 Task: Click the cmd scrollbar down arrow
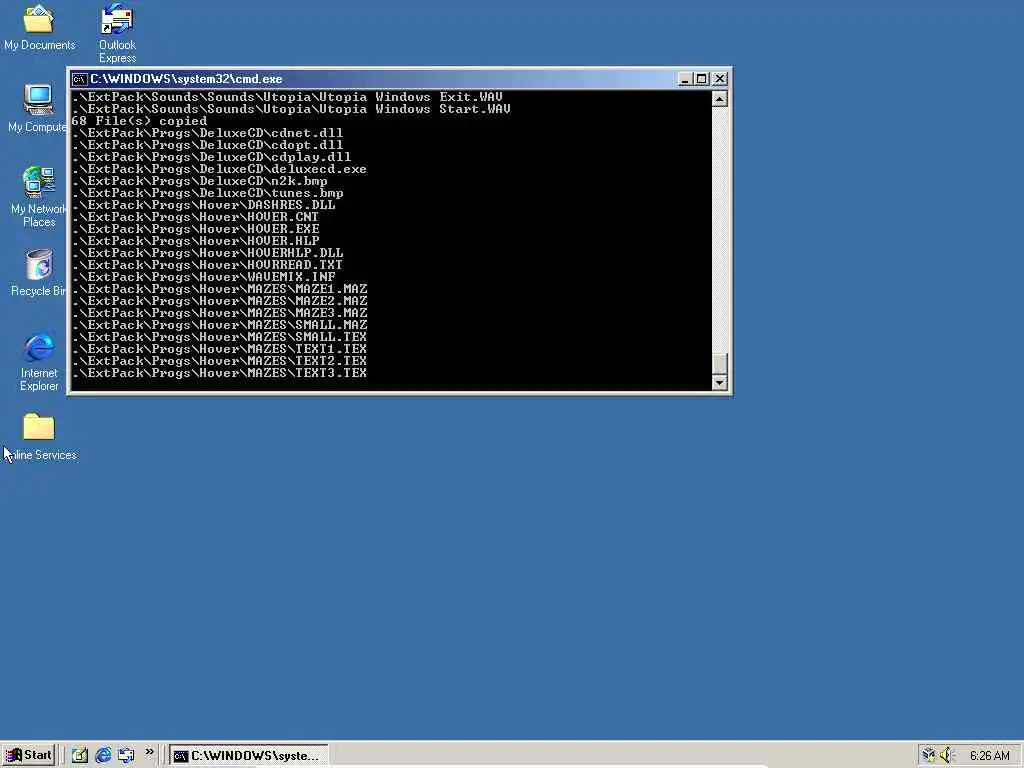coord(719,383)
